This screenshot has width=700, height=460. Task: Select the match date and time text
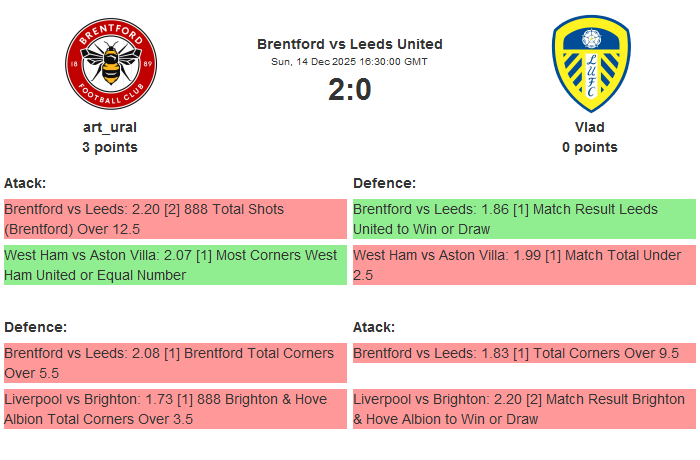tap(350, 62)
